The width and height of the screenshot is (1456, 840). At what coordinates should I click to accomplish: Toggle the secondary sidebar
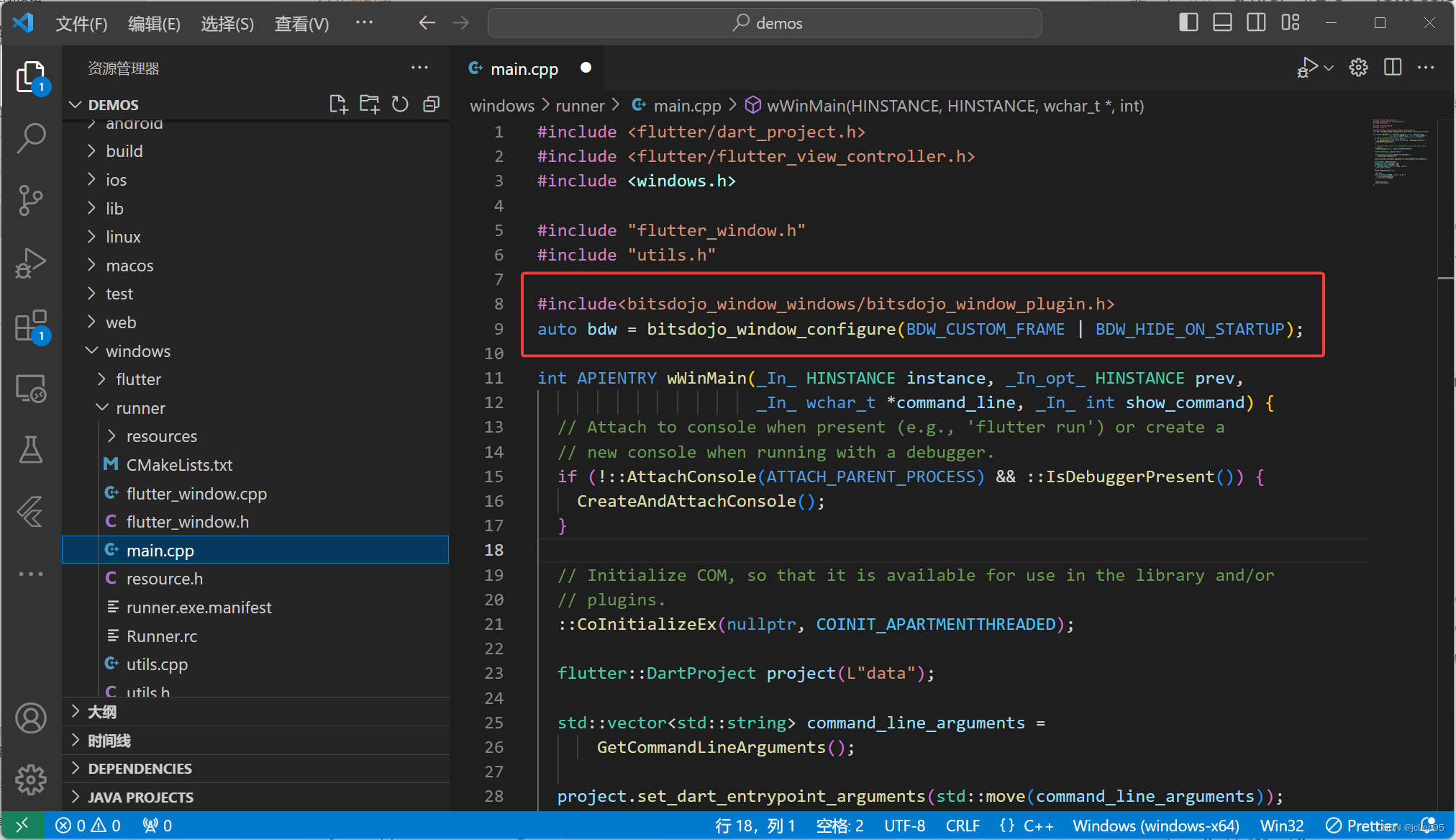pyautogui.click(x=1256, y=22)
